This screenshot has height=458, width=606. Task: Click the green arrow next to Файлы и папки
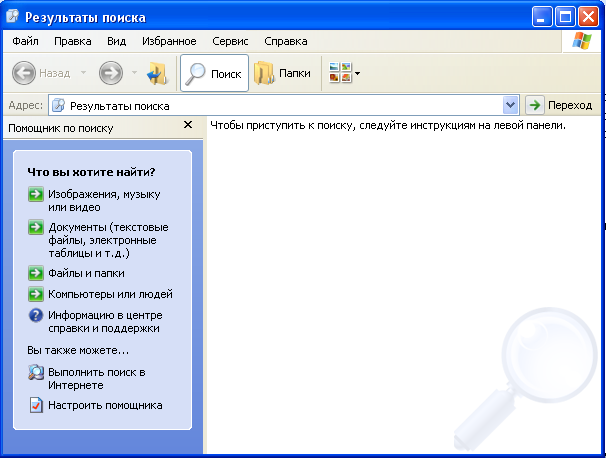click(x=36, y=273)
